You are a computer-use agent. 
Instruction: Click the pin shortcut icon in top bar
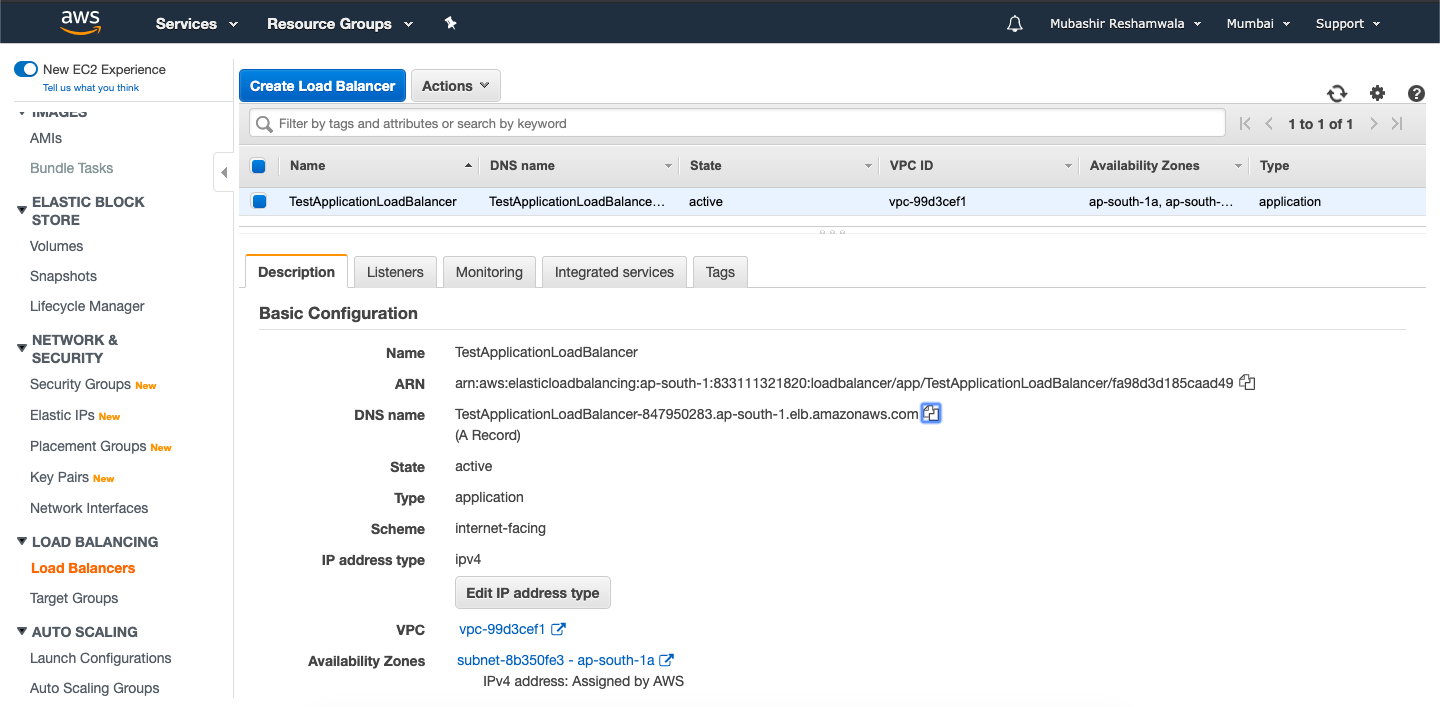pos(451,23)
